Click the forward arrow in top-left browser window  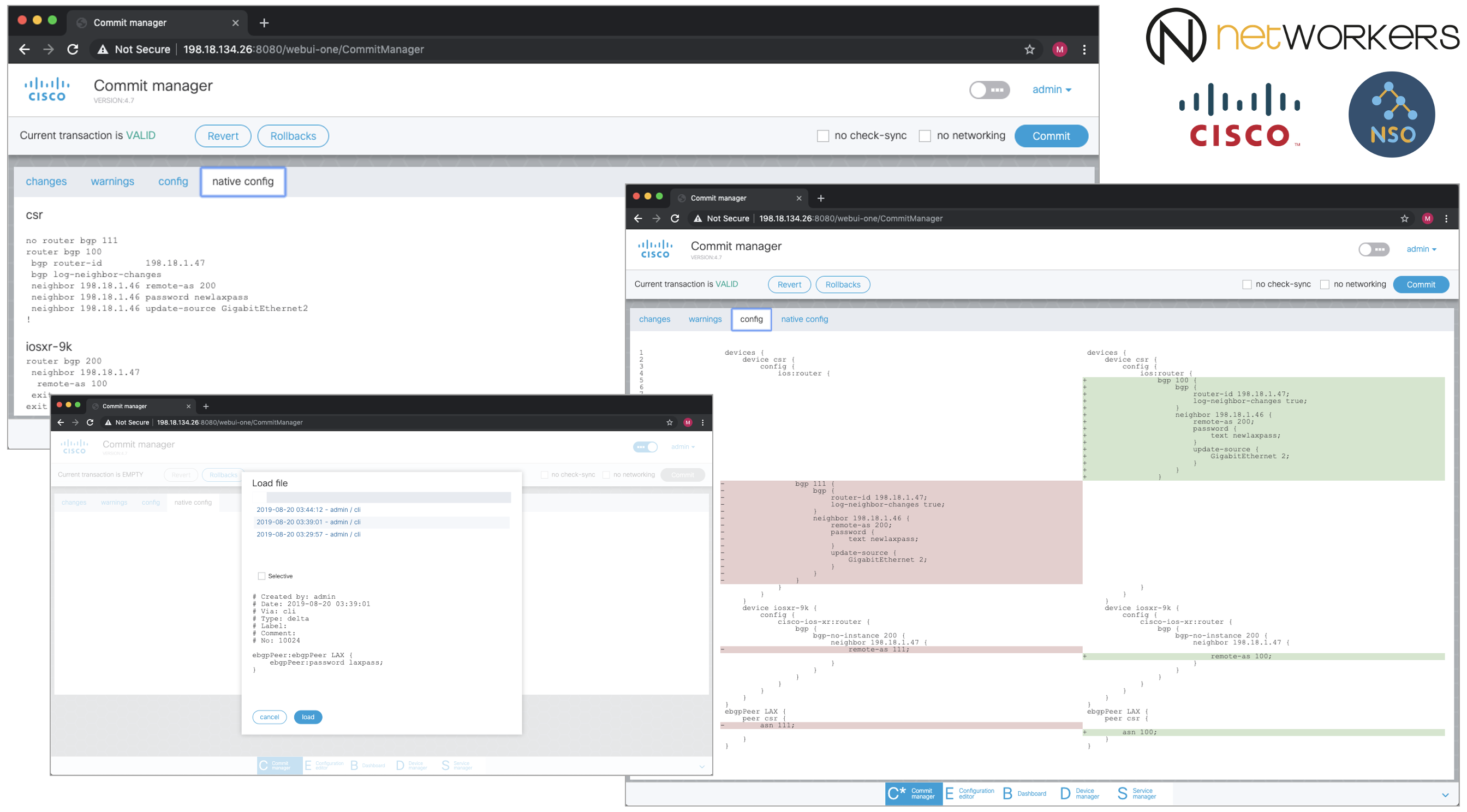coord(49,50)
